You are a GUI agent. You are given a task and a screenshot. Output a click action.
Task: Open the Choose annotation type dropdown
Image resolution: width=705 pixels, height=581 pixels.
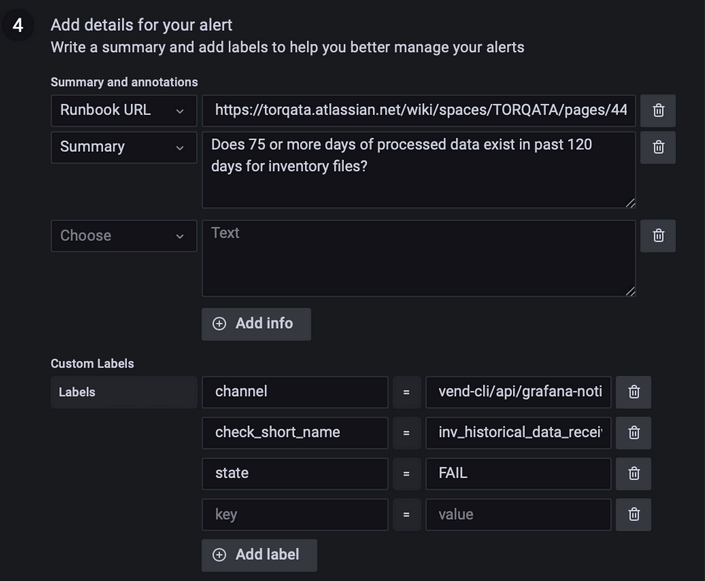pos(124,236)
